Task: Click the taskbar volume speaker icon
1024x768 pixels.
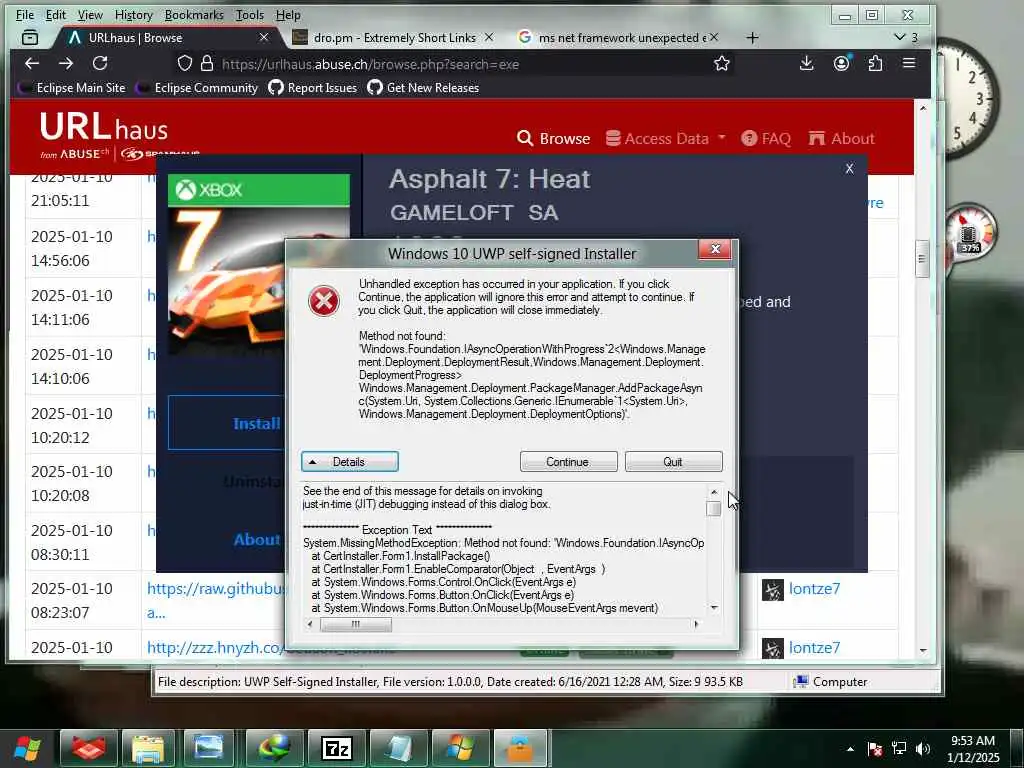Action: [923, 748]
